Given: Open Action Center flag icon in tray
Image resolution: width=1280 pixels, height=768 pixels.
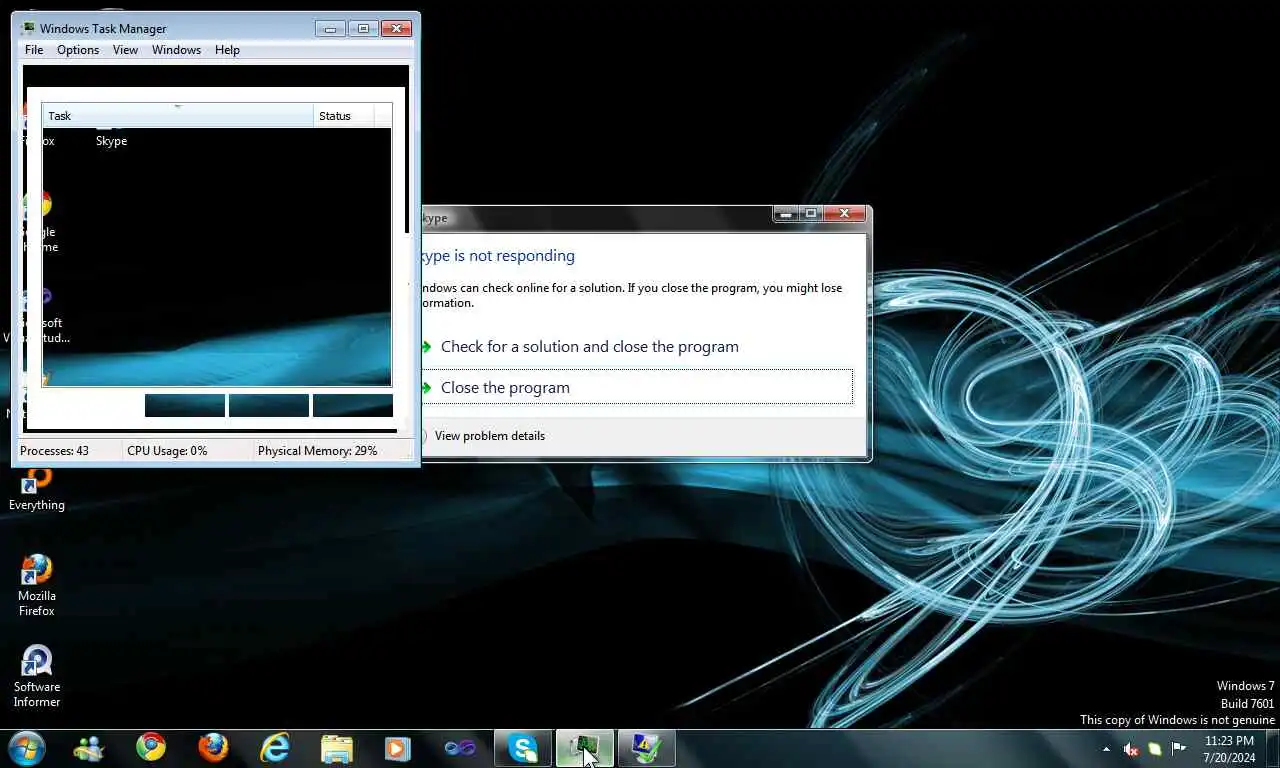Looking at the screenshot, I should (x=1179, y=748).
